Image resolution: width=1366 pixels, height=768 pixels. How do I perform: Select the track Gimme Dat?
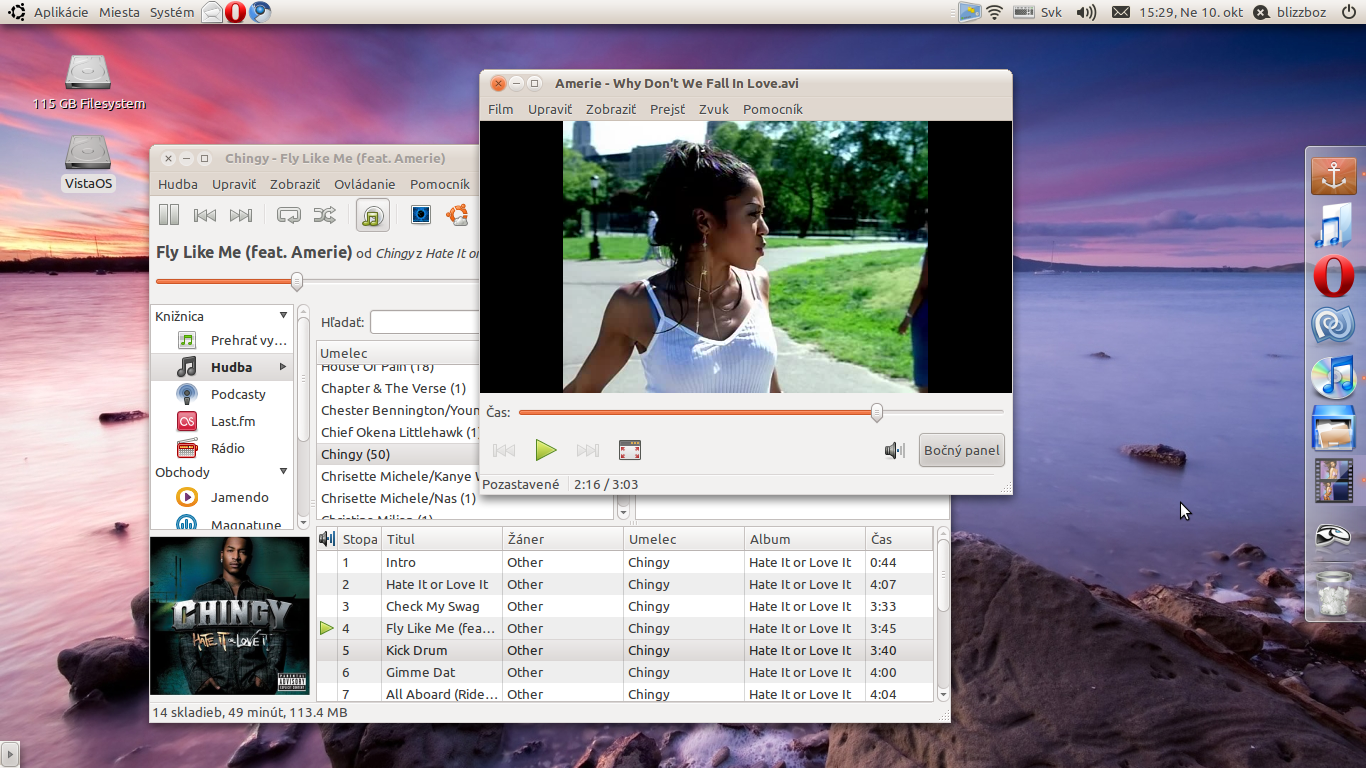pos(625,672)
